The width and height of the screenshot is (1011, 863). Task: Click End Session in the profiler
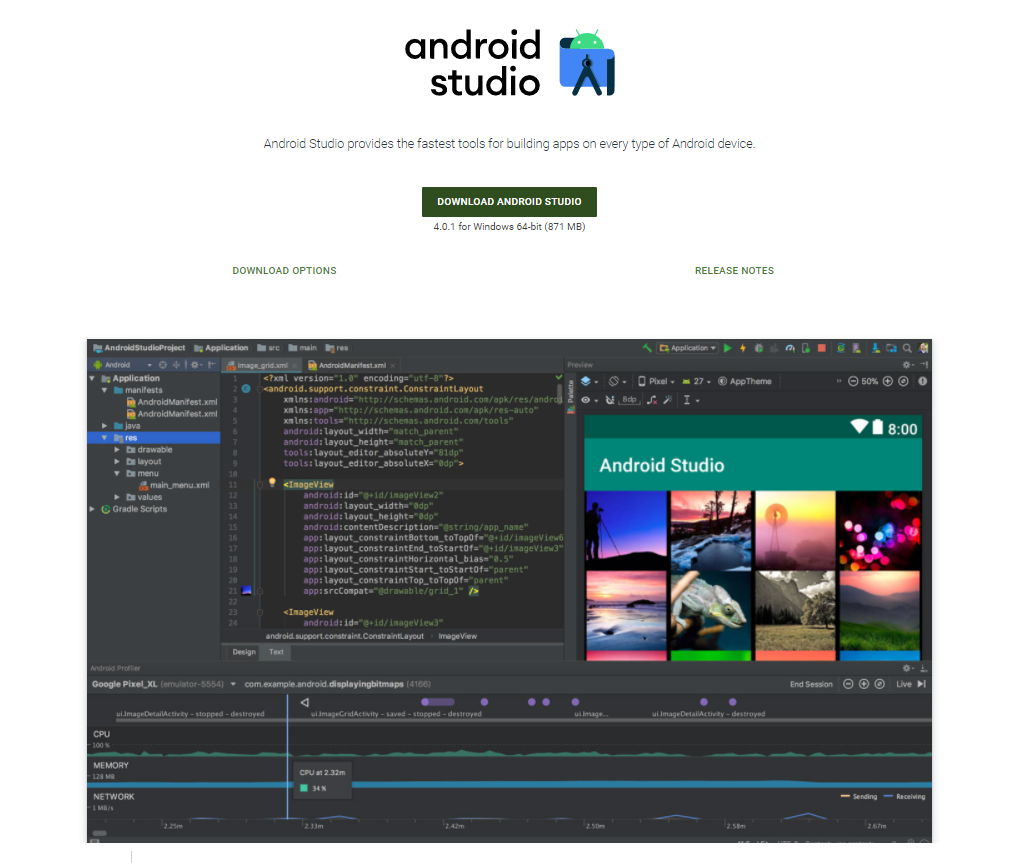811,684
